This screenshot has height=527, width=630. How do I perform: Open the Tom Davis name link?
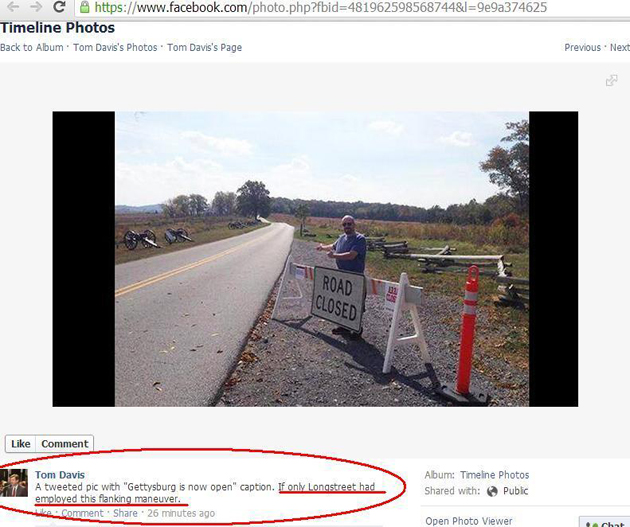pos(60,475)
